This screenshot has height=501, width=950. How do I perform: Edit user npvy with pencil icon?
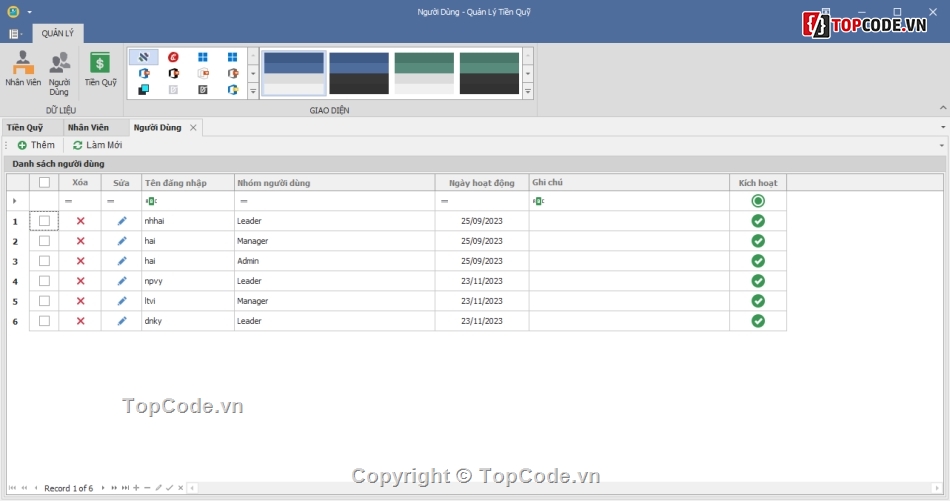(122, 281)
